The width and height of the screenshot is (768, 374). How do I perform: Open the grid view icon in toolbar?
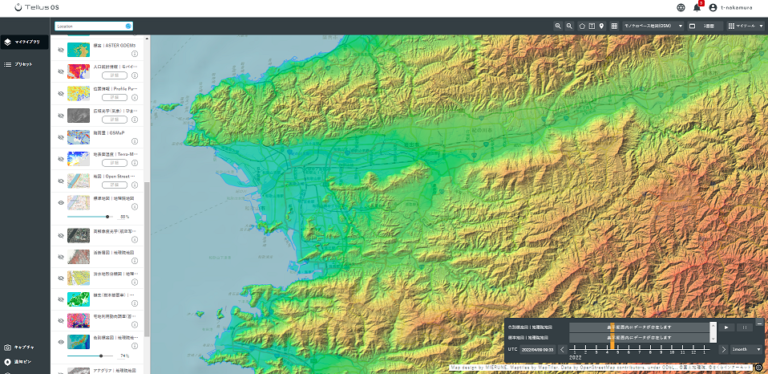click(614, 26)
